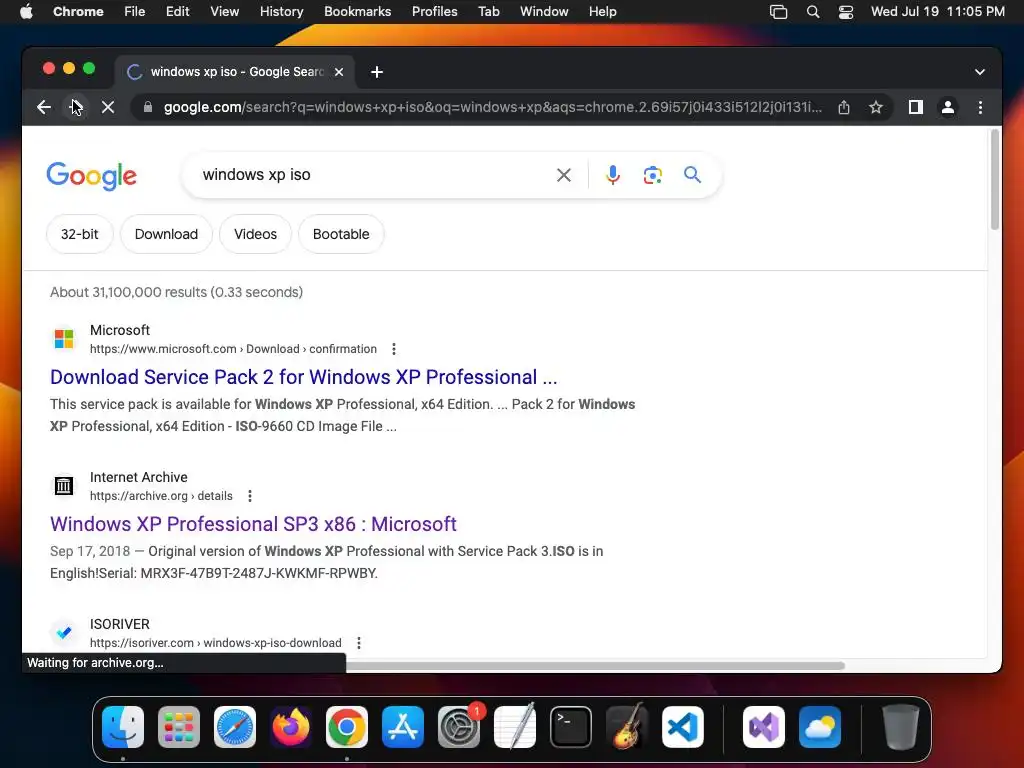
Task: Launch Visual Studio Code from Dock
Action: pos(682,727)
